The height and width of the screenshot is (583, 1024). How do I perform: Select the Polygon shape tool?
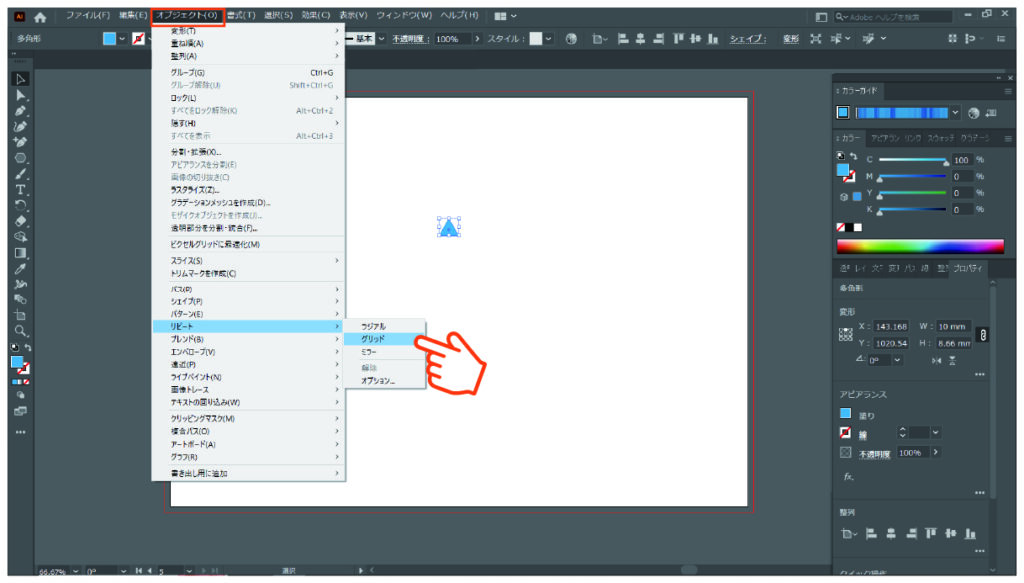tap(20, 158)
